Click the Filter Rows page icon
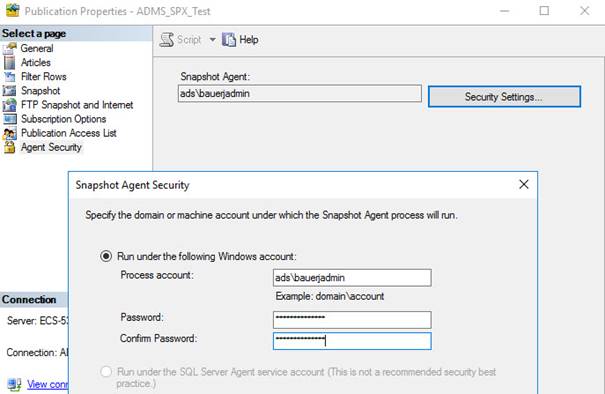This screenshot has width=605, height=394. click(x=9, y=77)
